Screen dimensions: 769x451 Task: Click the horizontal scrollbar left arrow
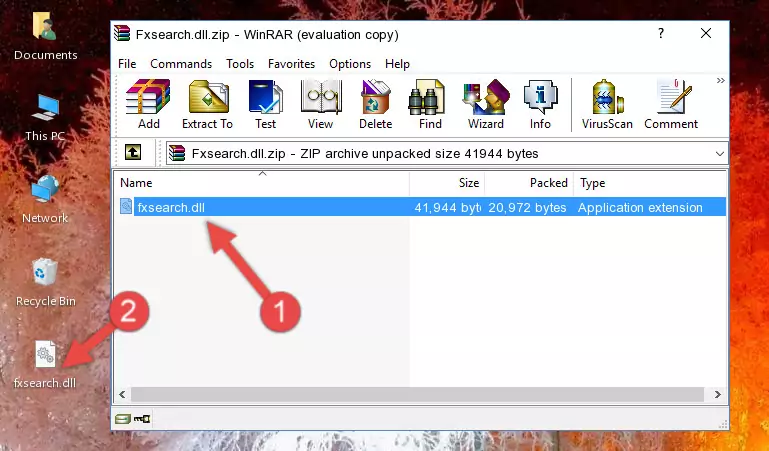(123, 394)
